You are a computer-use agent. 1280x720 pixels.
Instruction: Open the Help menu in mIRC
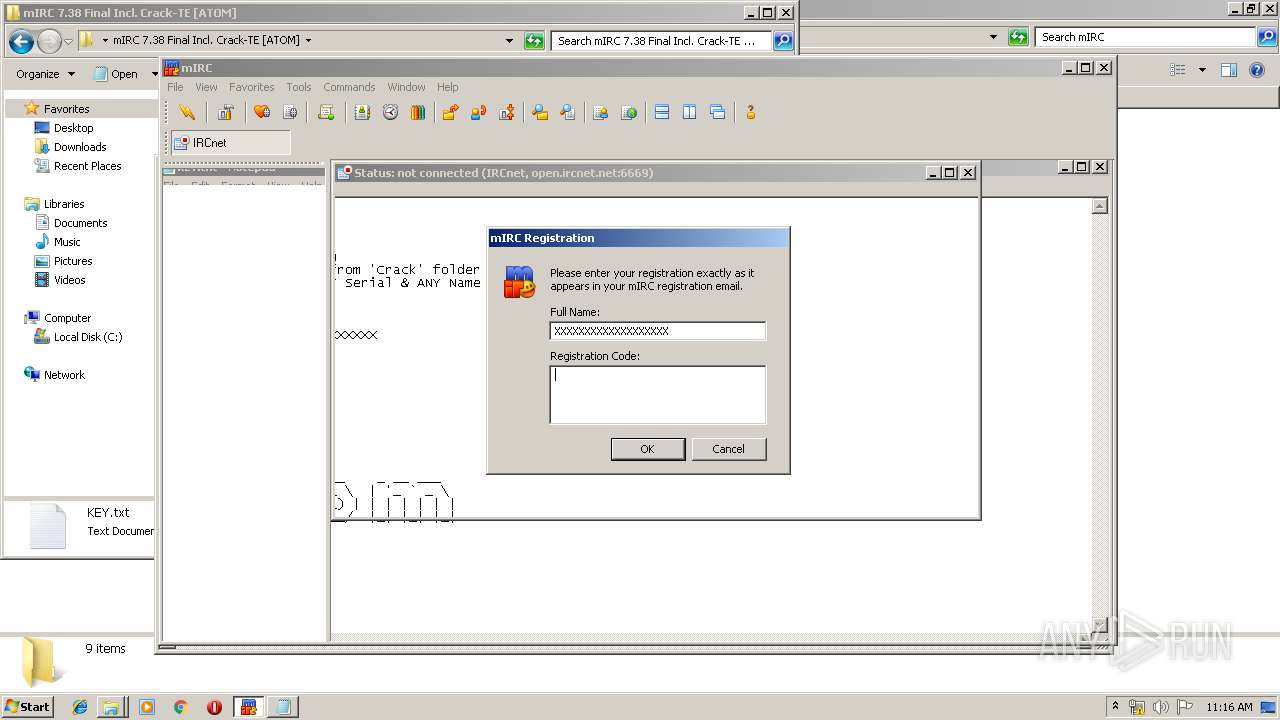tap(448, 87)
